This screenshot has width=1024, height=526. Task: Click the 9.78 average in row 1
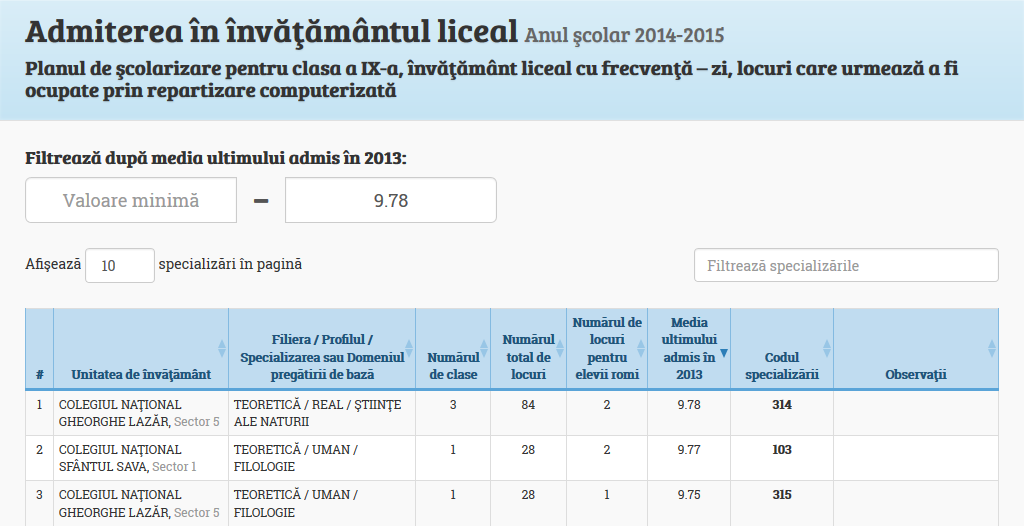pos(689,404)
